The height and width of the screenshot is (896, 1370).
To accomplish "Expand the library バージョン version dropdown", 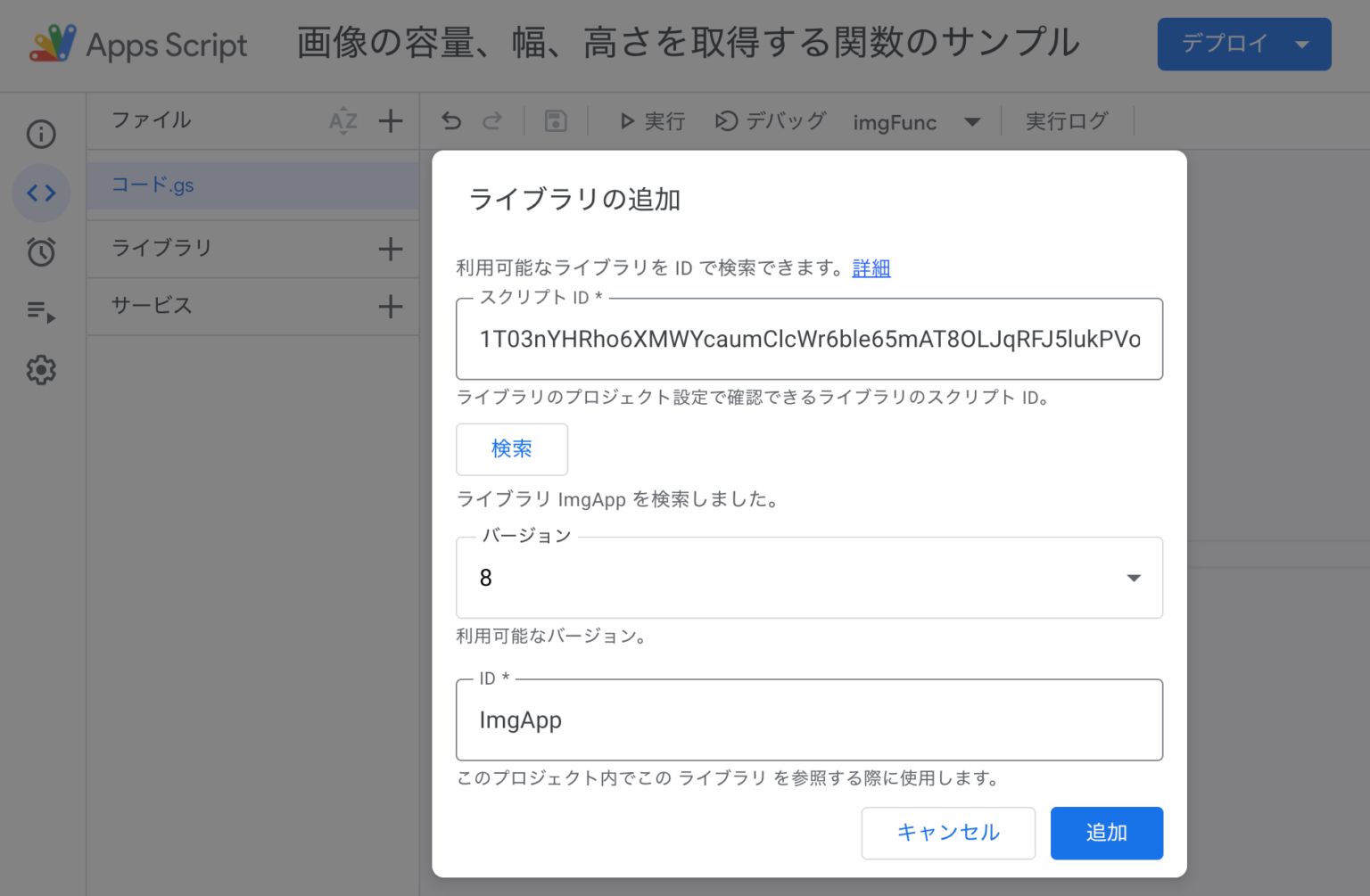I will pyautogui.click(x=1134, y=578).
